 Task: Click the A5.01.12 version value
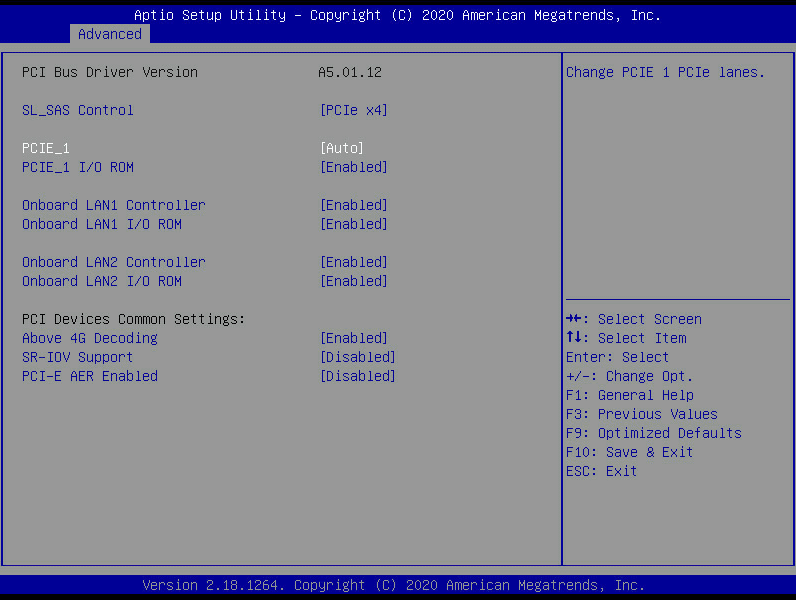pyautogui.click(x=350, y=72)
